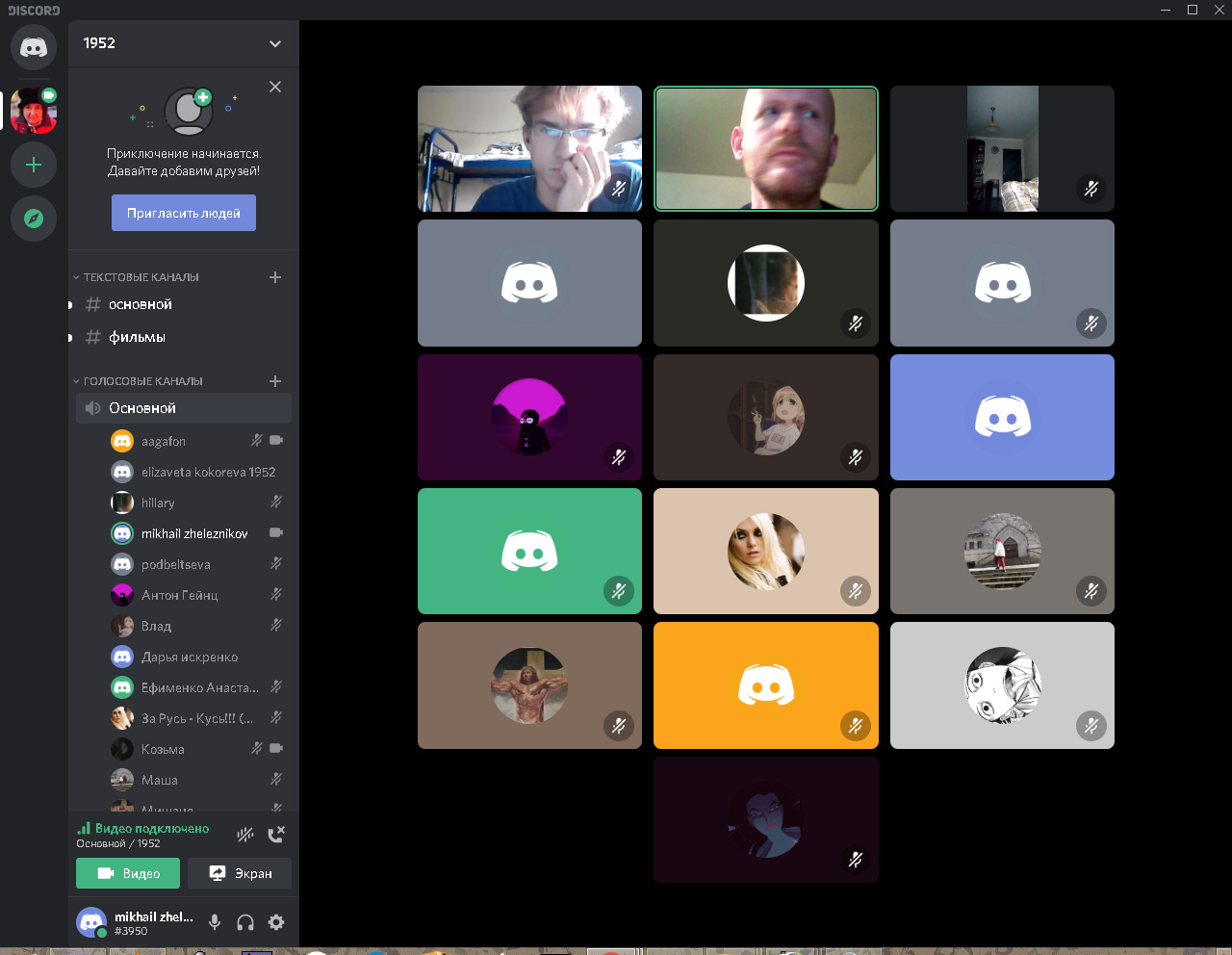The image size is (1232, 955).
Task: Open Discord home direct messages
Action: coord(34,47)
